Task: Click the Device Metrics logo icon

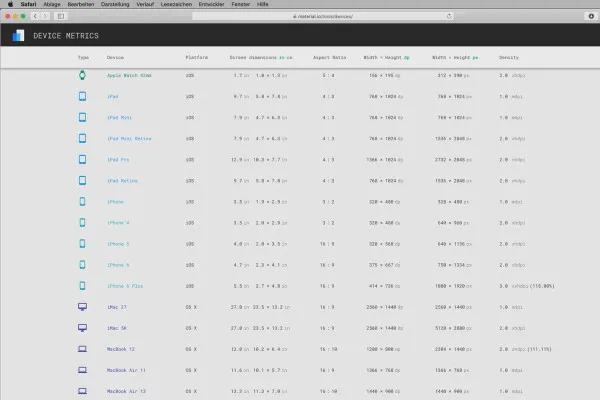Action: (x=18, y=36)
